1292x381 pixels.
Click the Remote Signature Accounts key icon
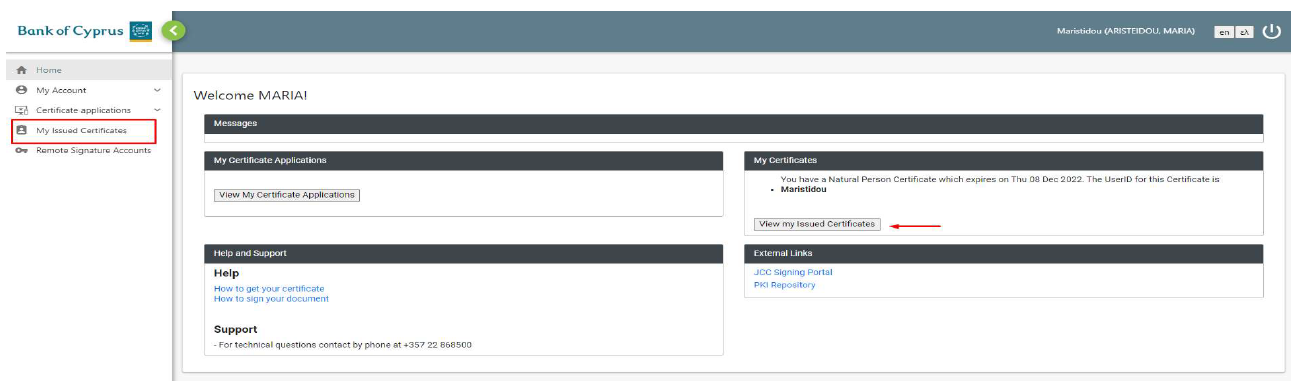21,150
